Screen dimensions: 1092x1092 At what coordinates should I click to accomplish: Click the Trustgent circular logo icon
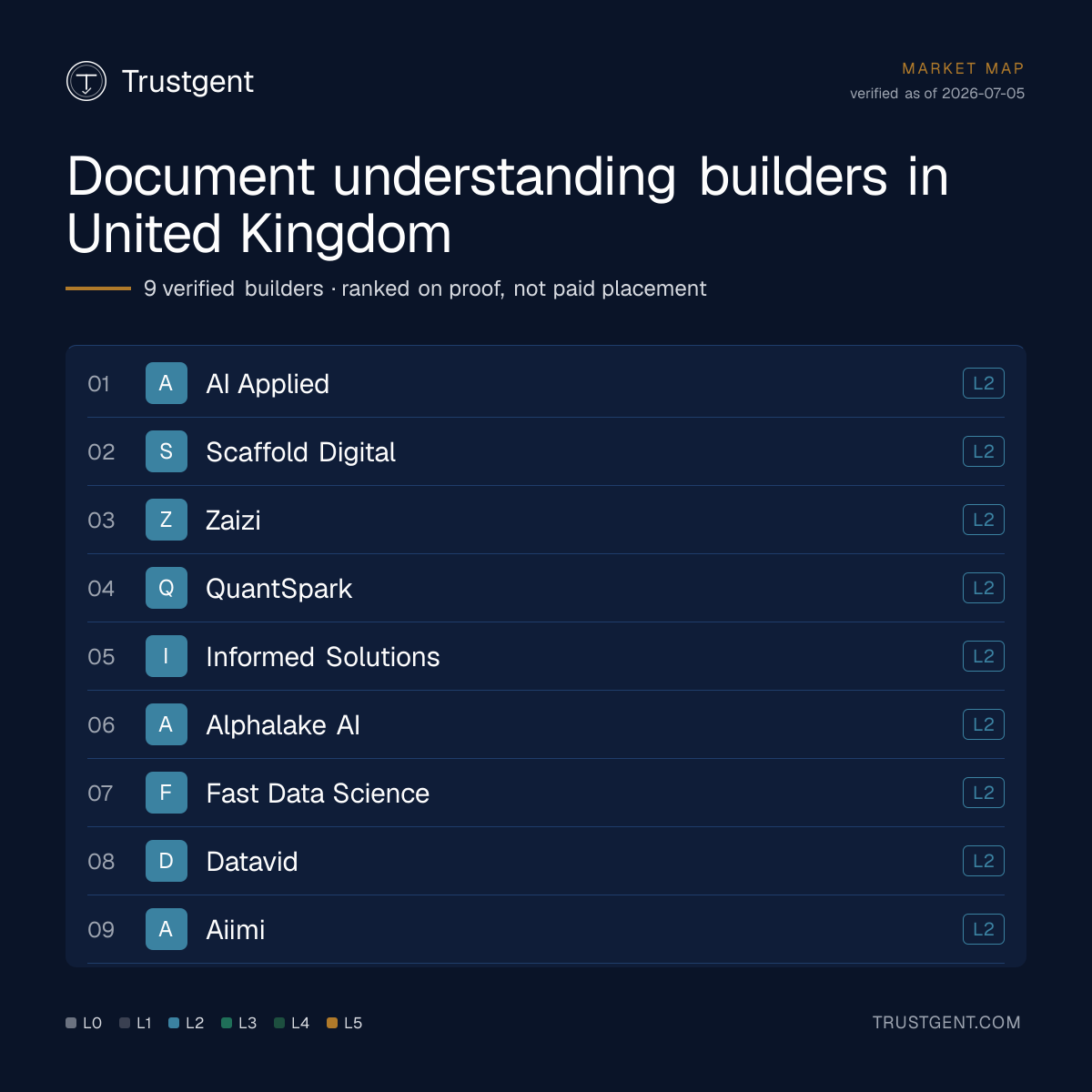click(86, 81)
